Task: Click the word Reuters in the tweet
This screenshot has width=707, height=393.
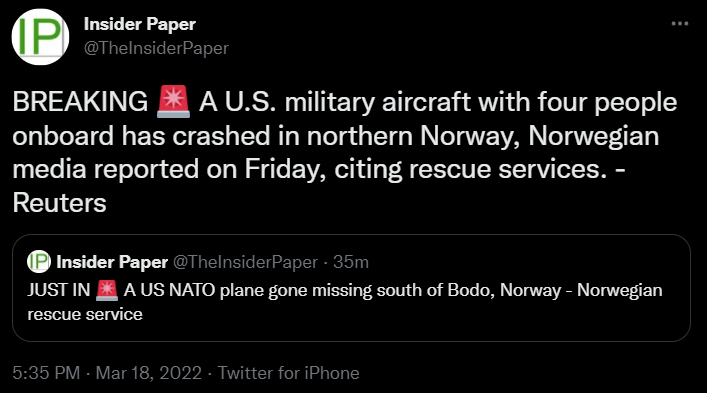Action: (60, 203)
